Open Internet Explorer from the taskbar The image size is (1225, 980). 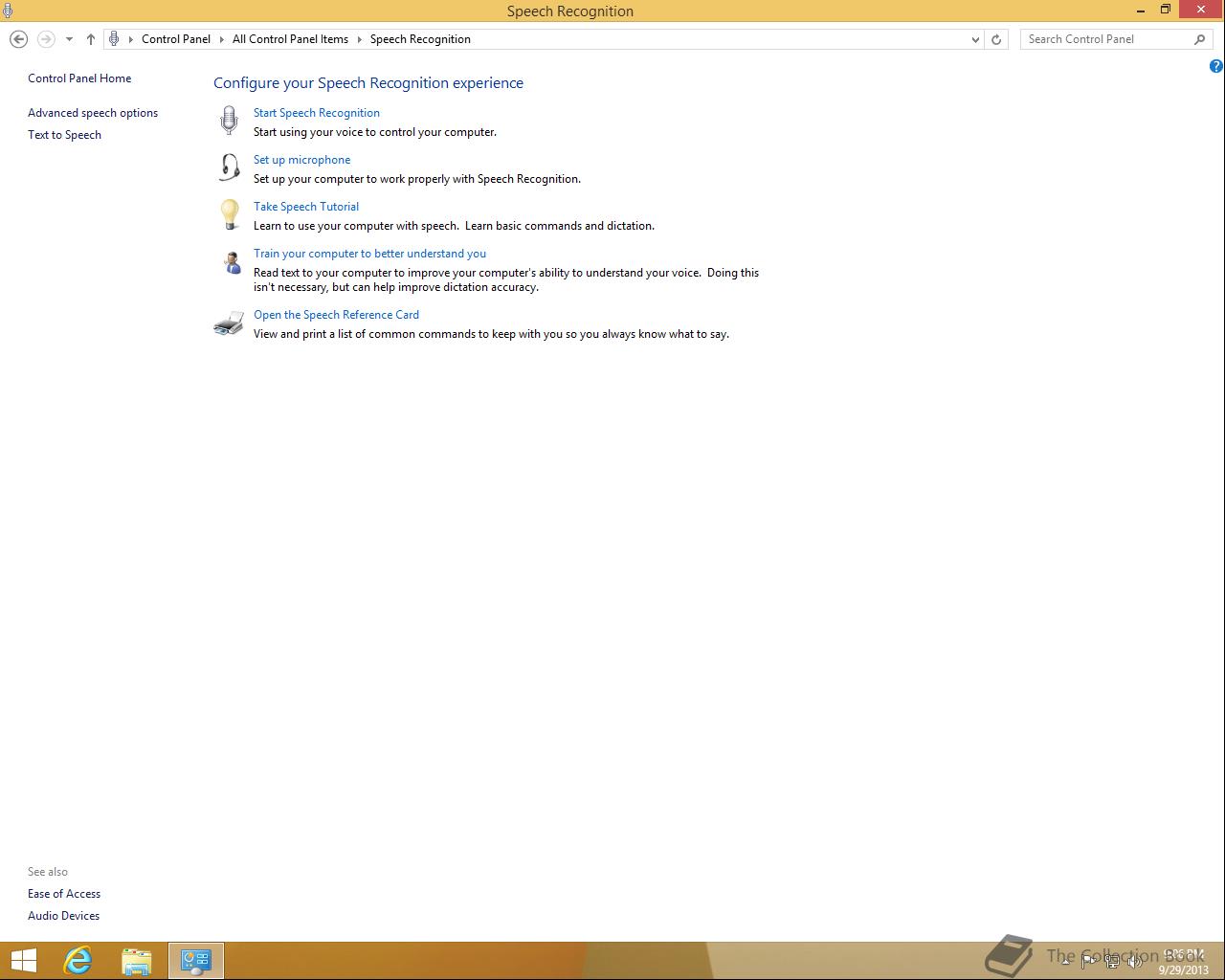point(78,961)
